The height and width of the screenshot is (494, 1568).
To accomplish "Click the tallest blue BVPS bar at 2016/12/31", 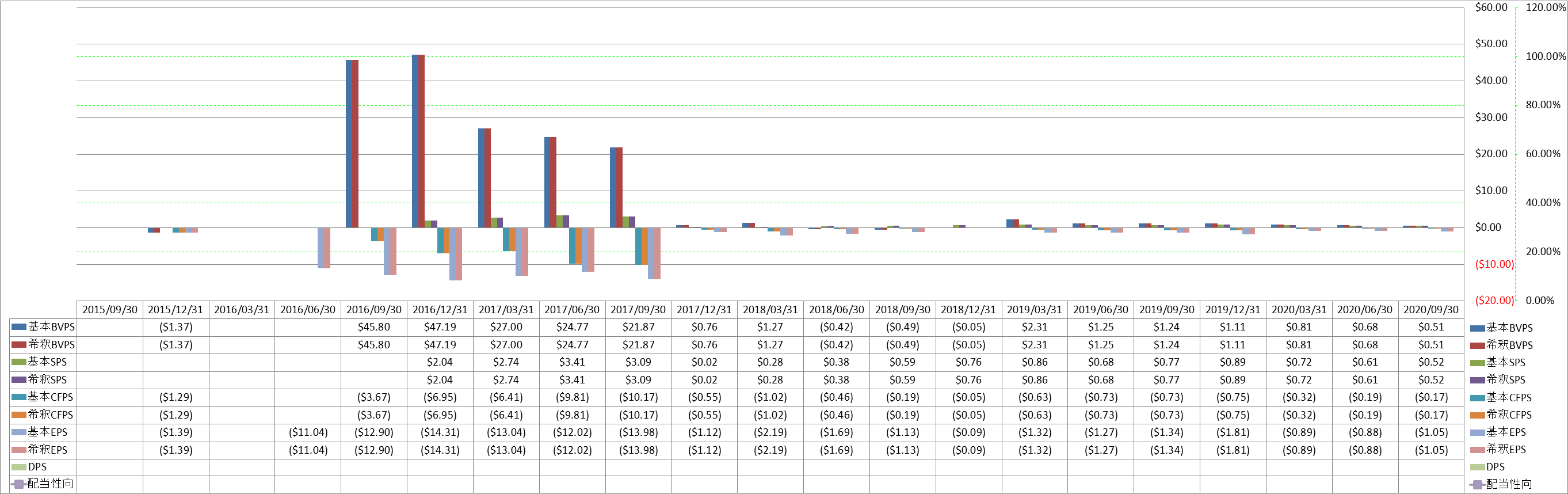I will 415,141.
